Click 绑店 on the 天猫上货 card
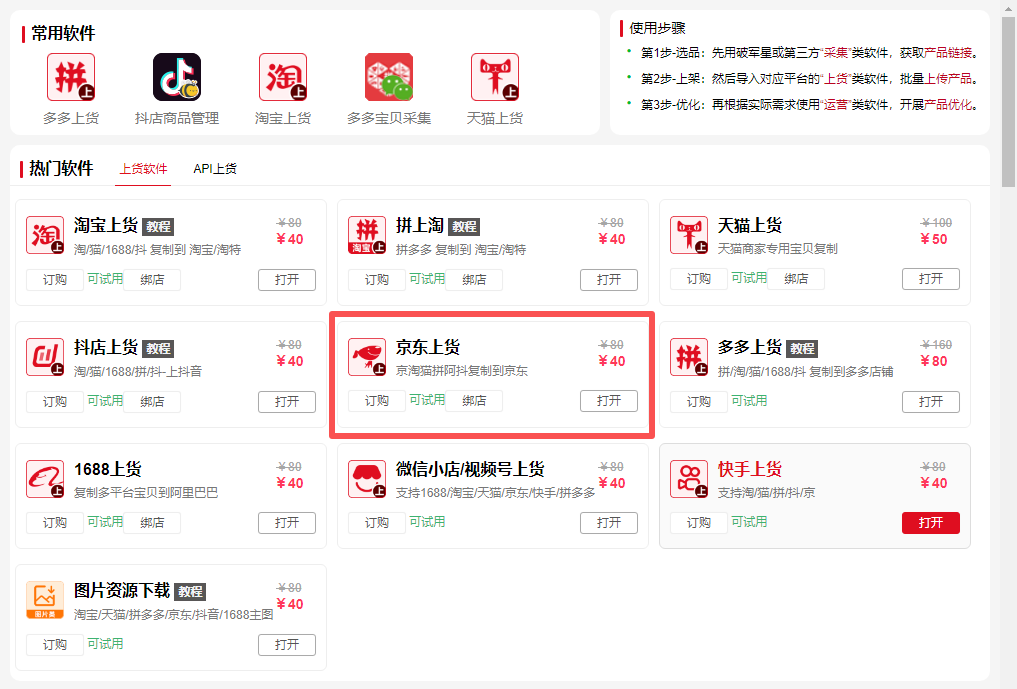Screen dimensions: 1017x689 tap(796, 279)
